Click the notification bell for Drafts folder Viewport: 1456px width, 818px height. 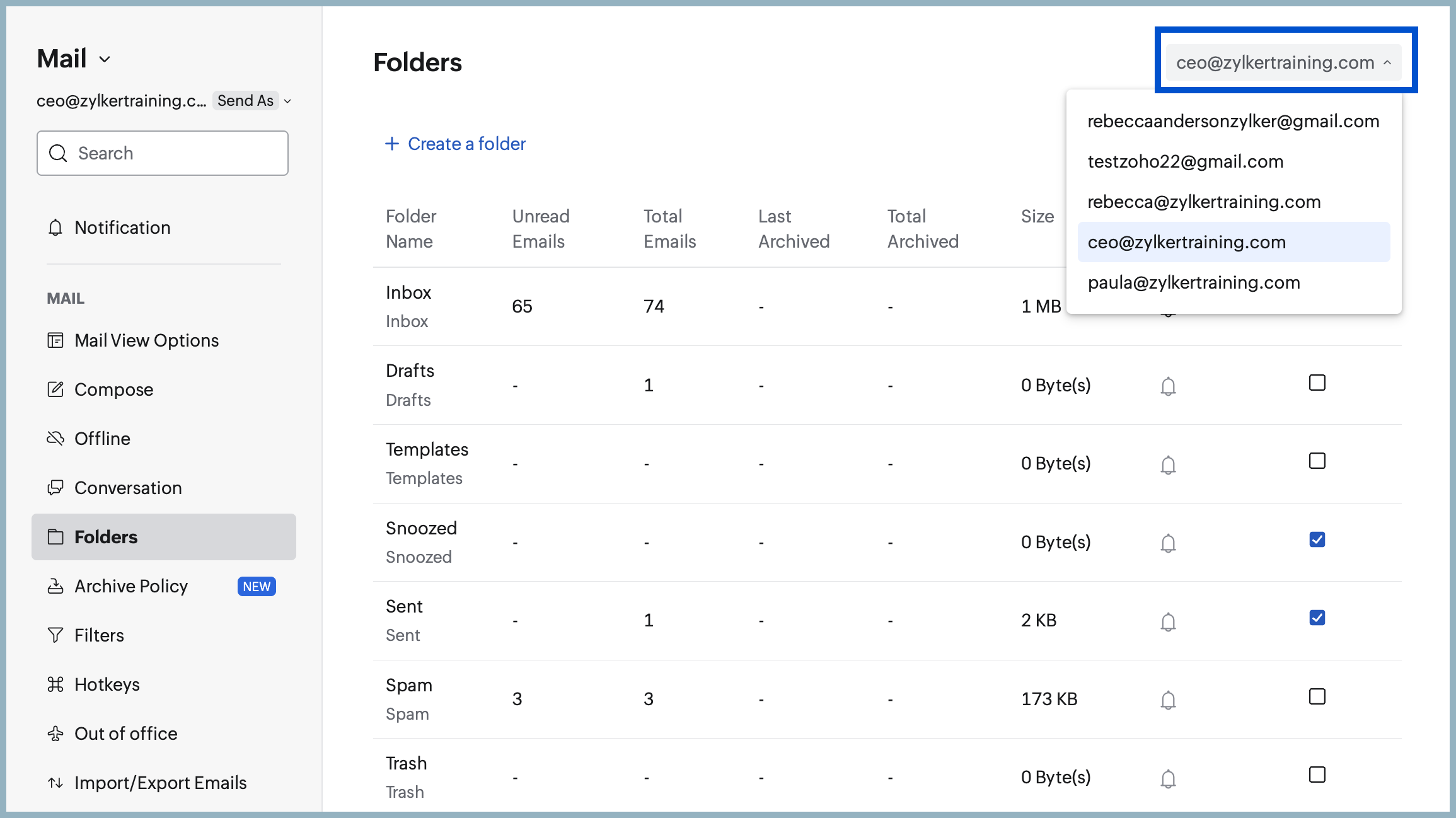click(x=1168, y=386)
